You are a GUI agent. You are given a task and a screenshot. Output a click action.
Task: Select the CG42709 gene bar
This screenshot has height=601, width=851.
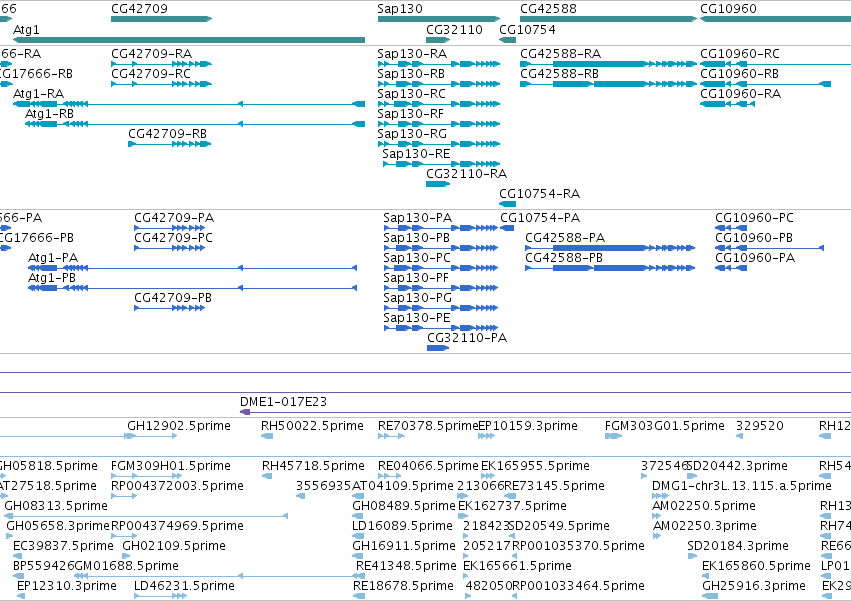tap(161, 19)
